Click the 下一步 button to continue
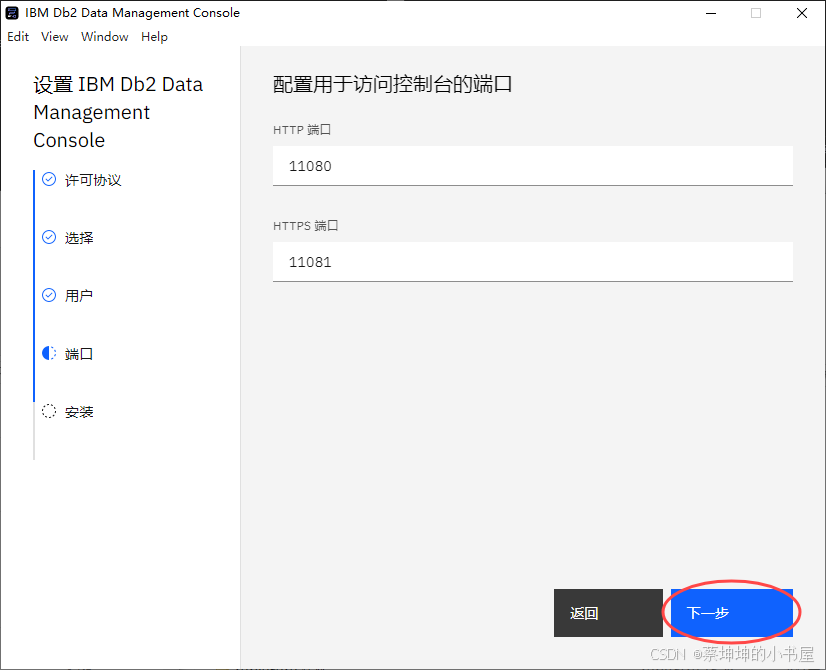This screenshot has width=826, height=670. (731, 613)
